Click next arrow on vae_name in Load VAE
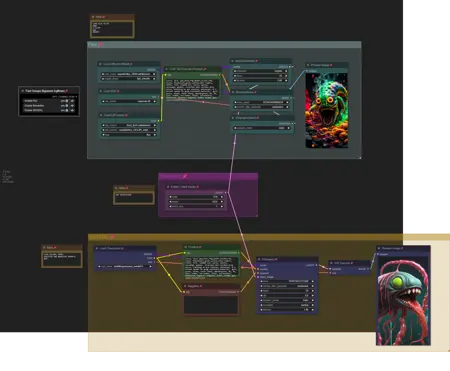Screen dimensions: 450x371 [x=155, y=101]
